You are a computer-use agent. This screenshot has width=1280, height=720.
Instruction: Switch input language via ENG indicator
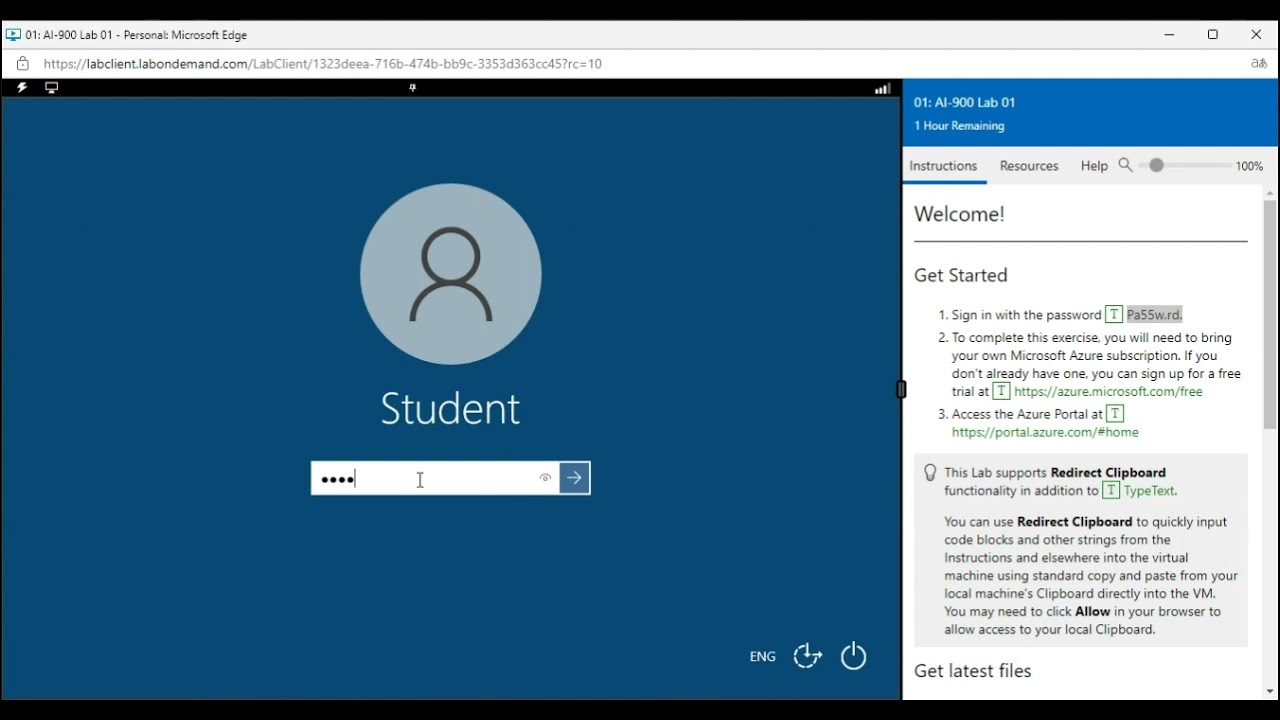point(762,657)
